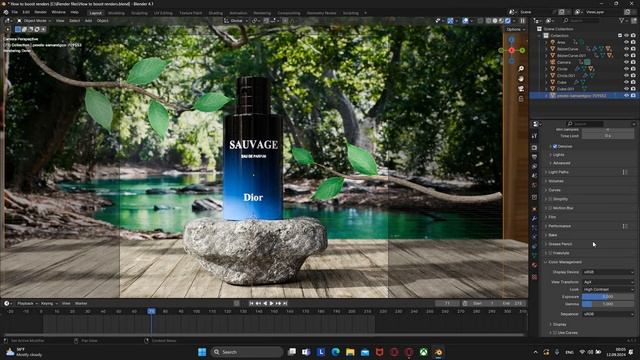Click the Exposure slider
This screenshot has width=640, height=360.
point(608,297)
